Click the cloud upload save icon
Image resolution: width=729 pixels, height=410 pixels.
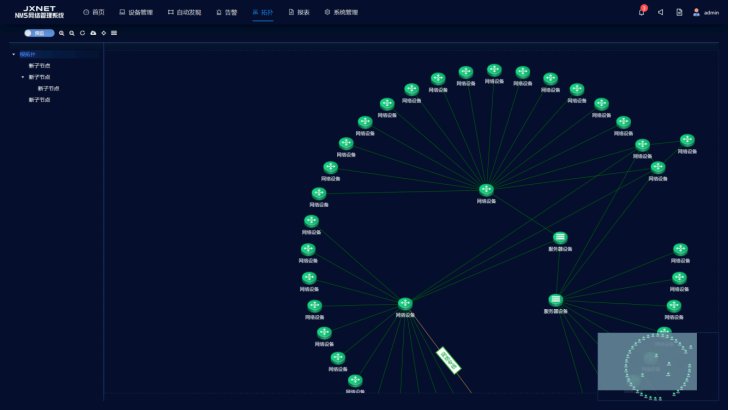[x=93, y=33]
